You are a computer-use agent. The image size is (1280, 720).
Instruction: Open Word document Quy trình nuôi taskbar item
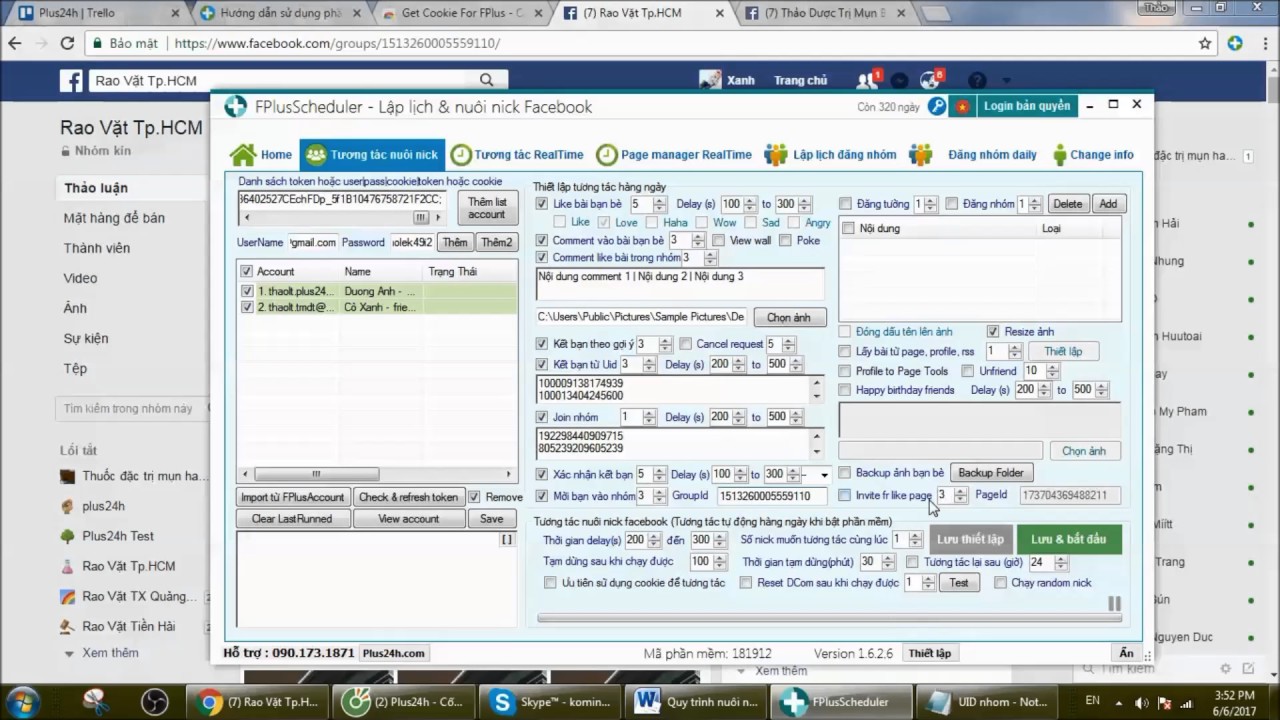point(696,702)
